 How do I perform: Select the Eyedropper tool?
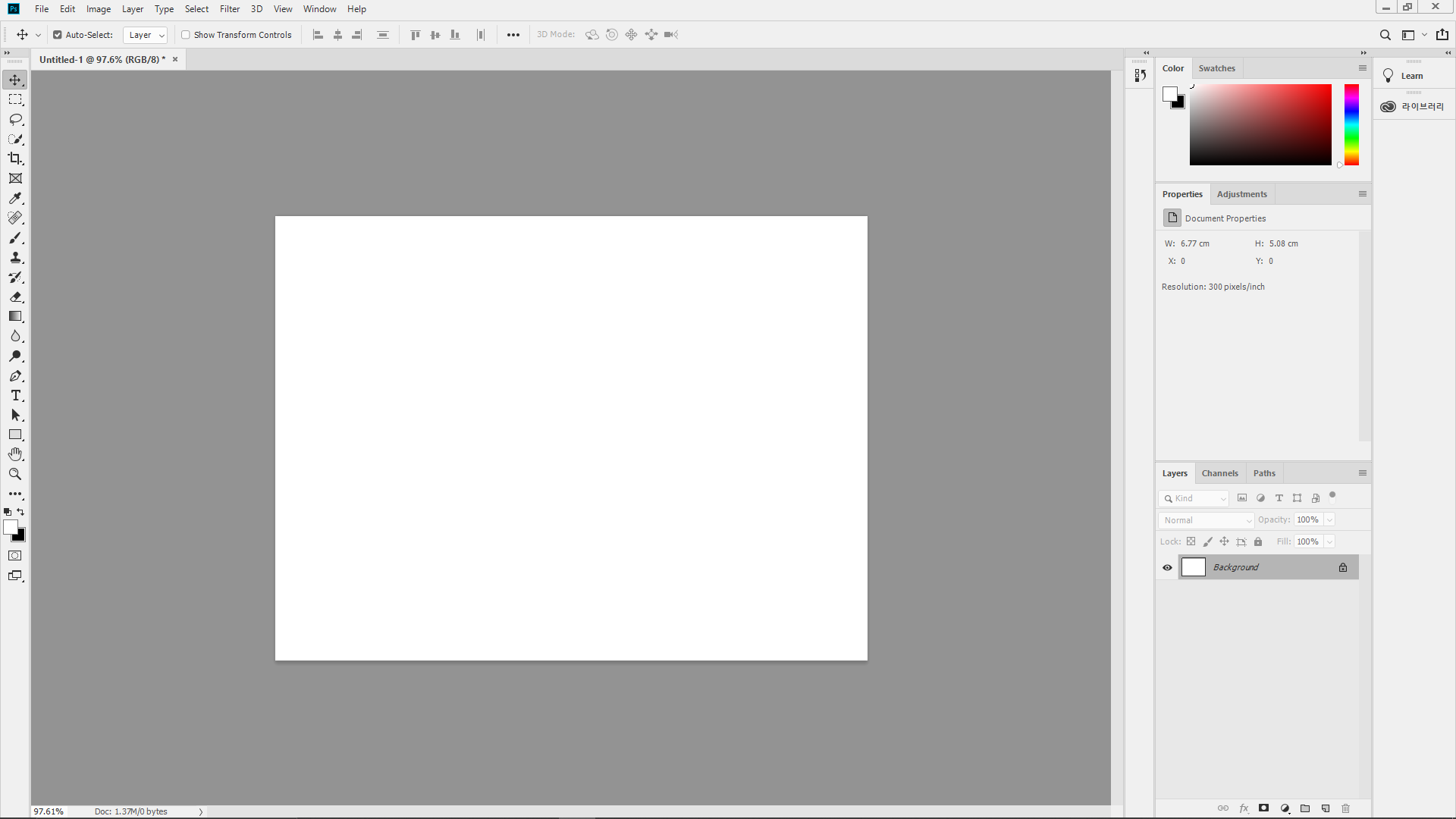pyautogui.click(x=15, y=198)
